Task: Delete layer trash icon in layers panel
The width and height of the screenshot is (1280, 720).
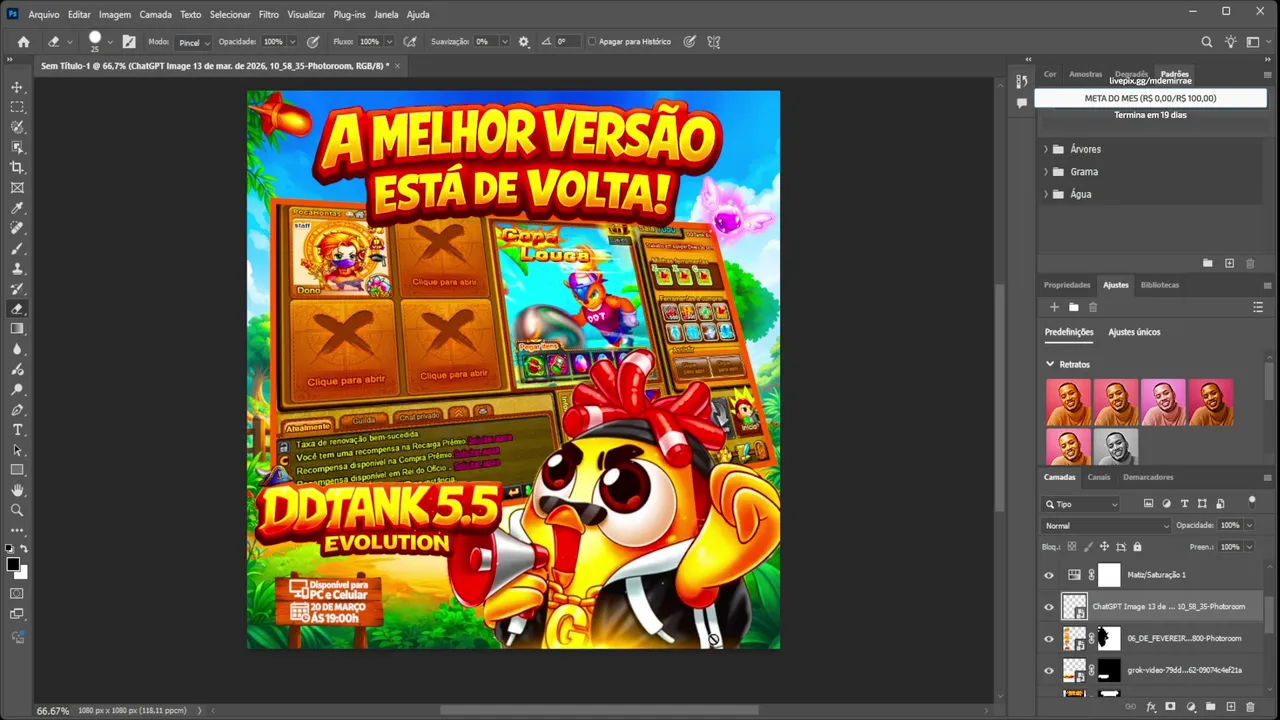Action: click(x=1250, y=707)
